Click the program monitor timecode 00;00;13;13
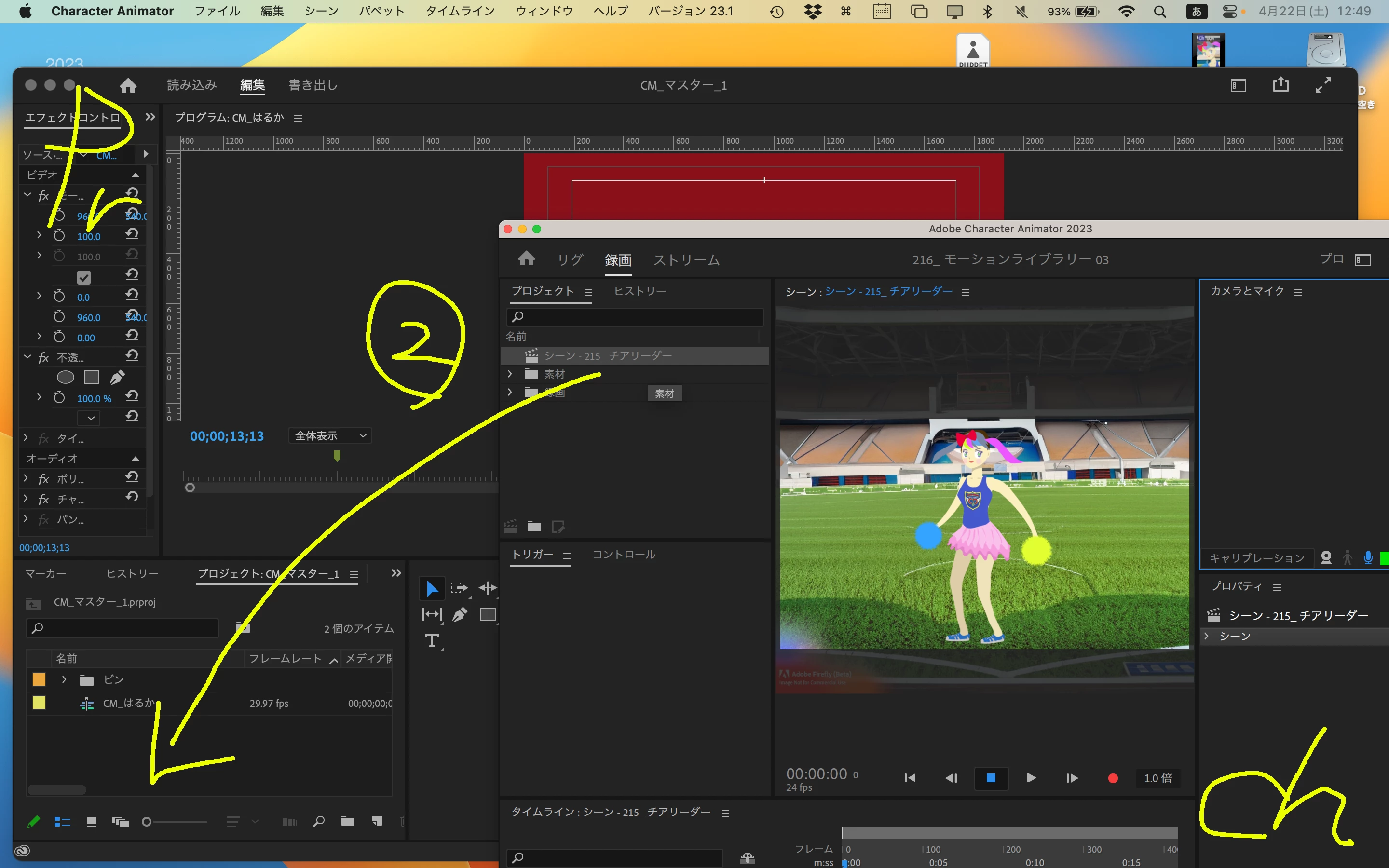This screenshot has width=1389, height=868. tap(227, 436)
